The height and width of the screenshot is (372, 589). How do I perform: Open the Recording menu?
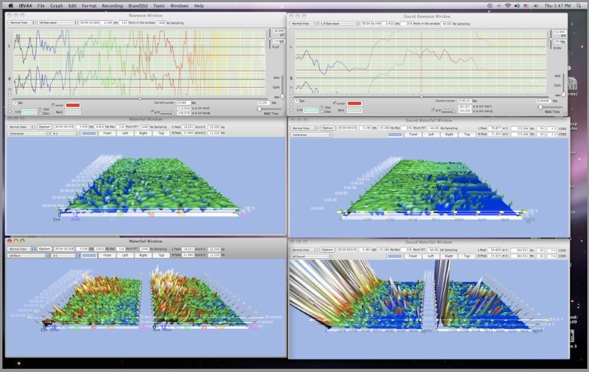point(112,6)
